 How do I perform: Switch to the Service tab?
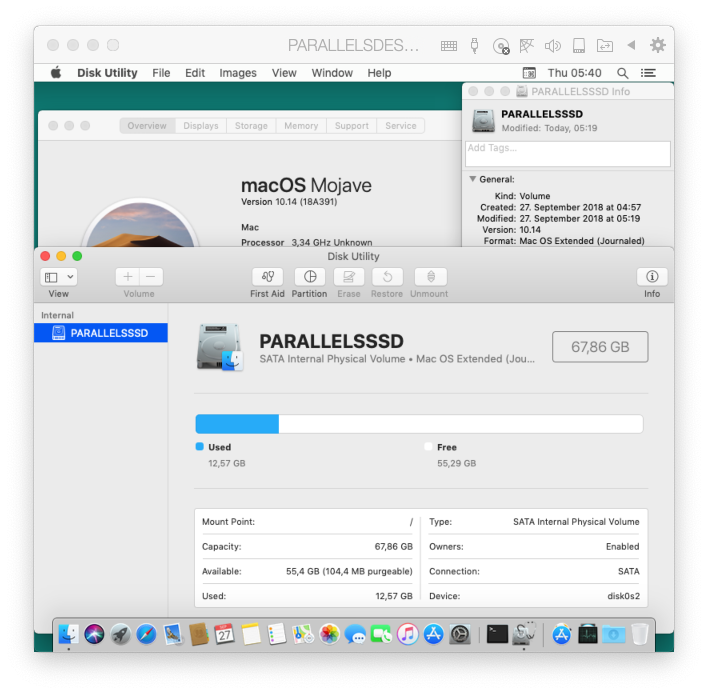click(x=401, y=126)
